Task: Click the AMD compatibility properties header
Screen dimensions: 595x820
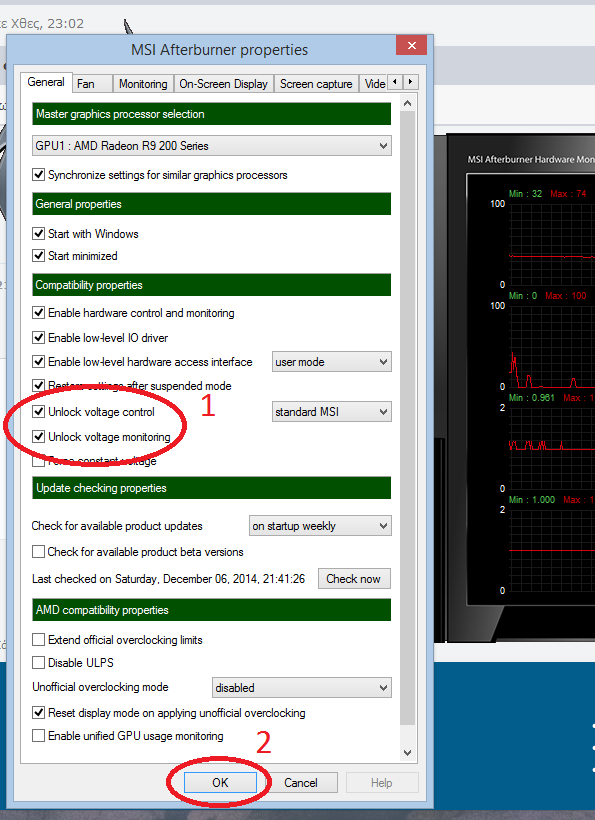Action: (x=212, y=610)
